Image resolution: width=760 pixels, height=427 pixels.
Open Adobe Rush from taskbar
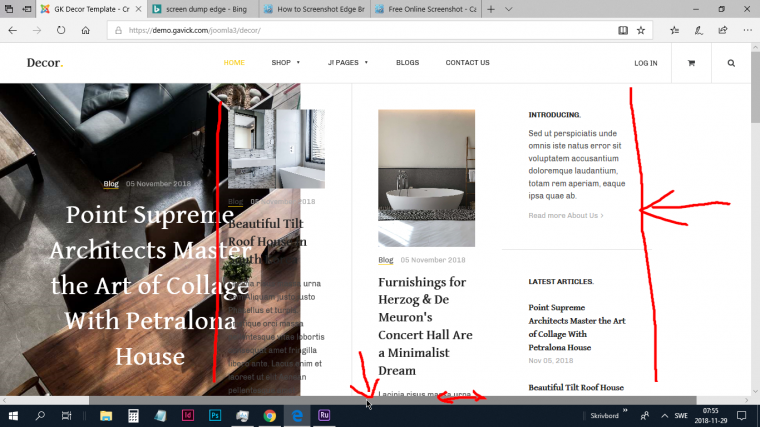click(x=324, y=416)
